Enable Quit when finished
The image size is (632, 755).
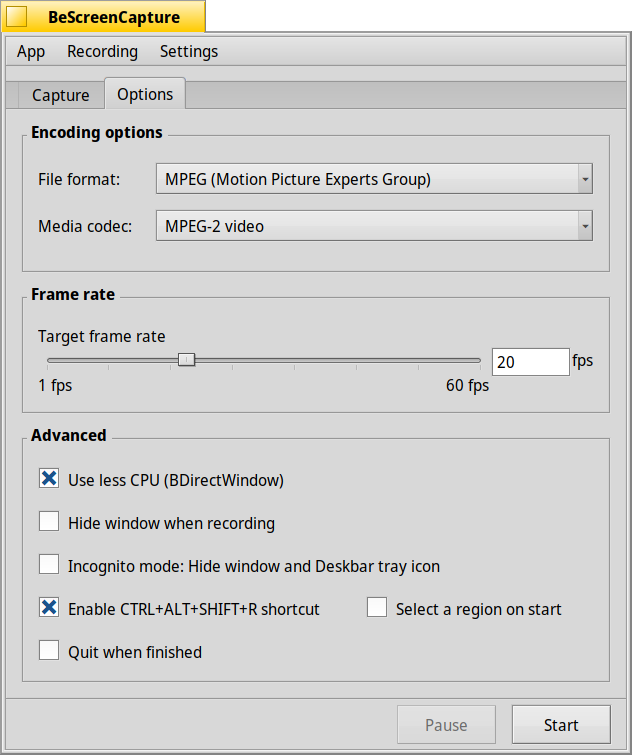pos(49,651)
